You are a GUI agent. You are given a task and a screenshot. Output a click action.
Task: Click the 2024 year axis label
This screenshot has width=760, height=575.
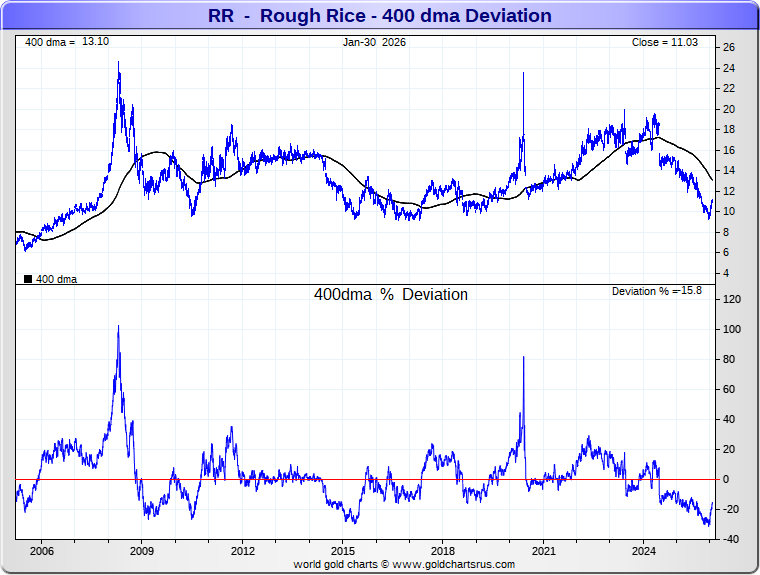tap(644, 551)
